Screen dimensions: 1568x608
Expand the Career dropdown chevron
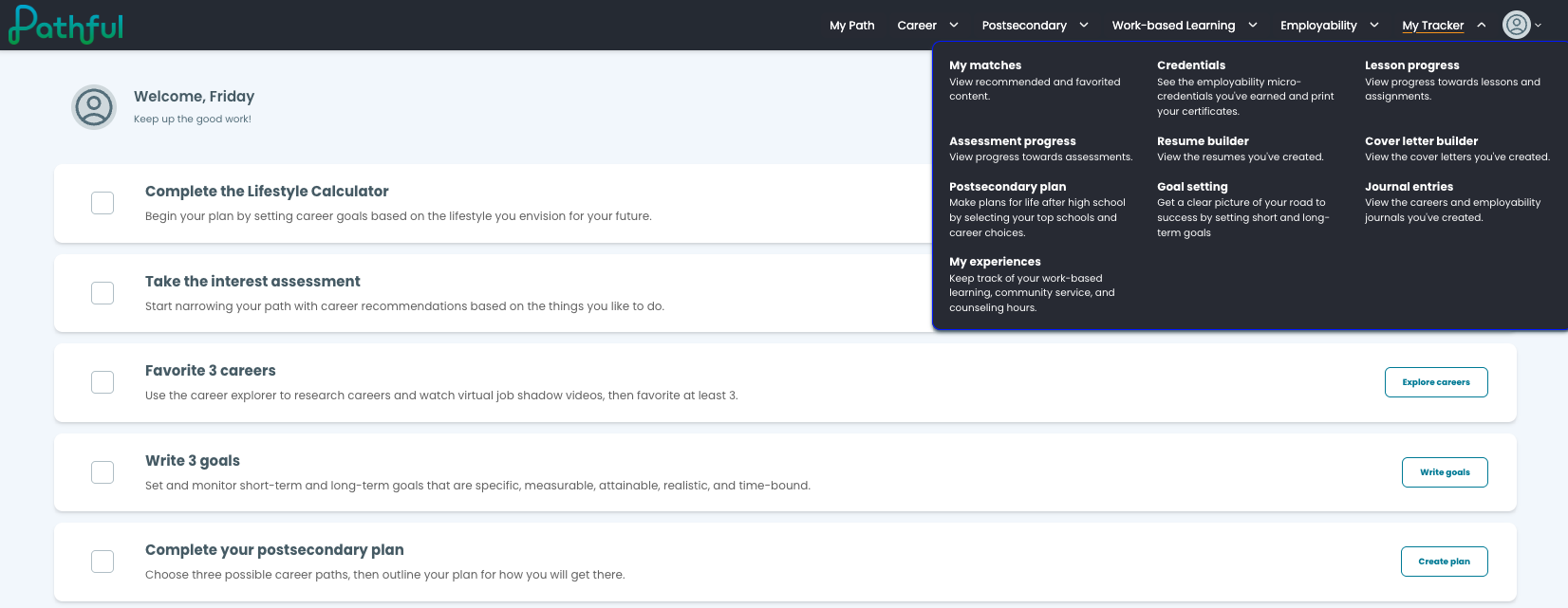coord(954,26)
